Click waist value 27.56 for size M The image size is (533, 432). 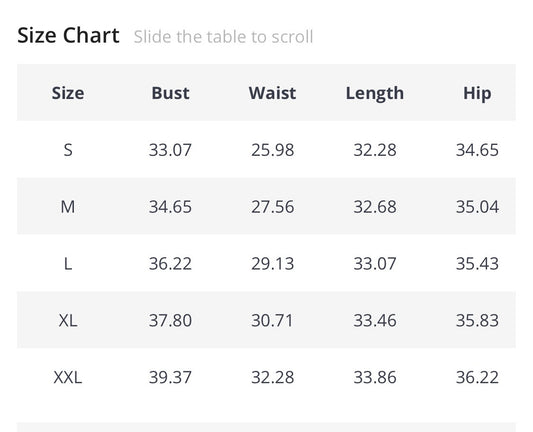273,207
